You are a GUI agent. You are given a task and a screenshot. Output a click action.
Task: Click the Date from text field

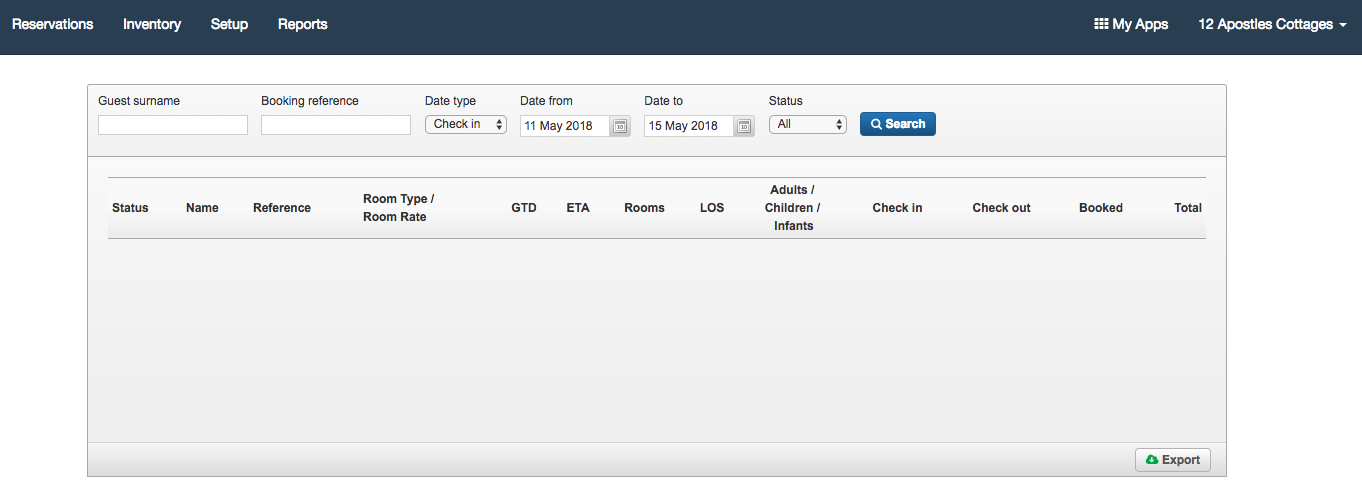(564, 126)
